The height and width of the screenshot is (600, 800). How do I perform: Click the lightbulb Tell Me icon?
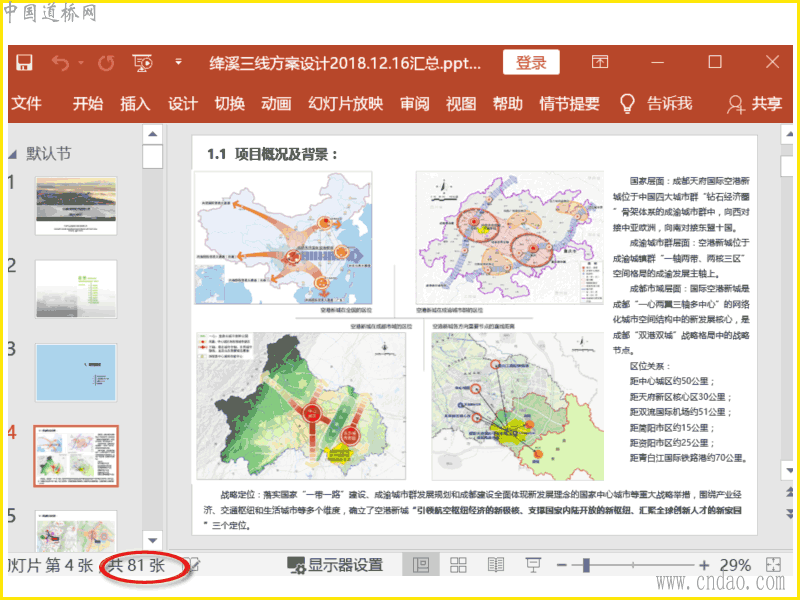click(627, 104)
